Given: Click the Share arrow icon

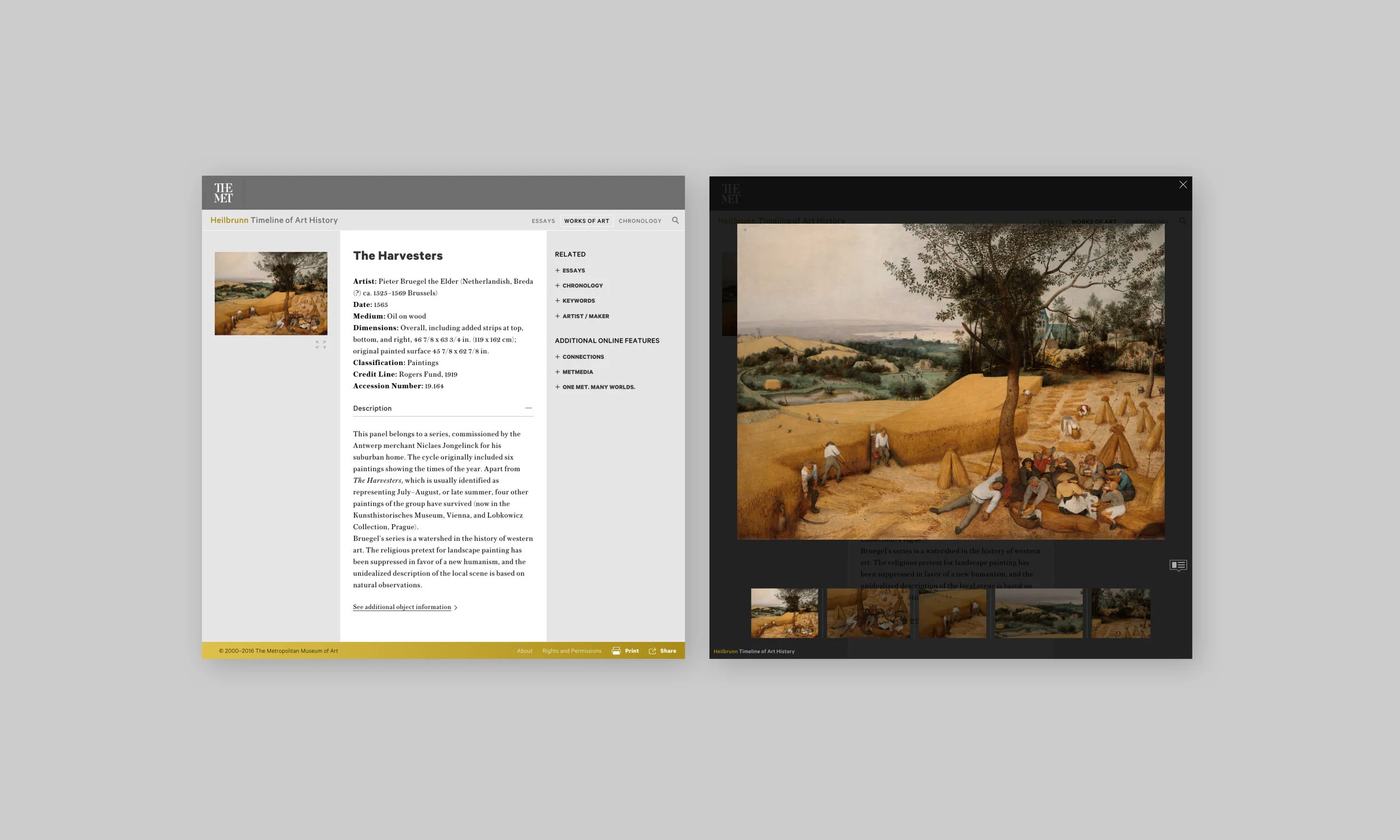Looking at the screenshot, I should (652, 651).
